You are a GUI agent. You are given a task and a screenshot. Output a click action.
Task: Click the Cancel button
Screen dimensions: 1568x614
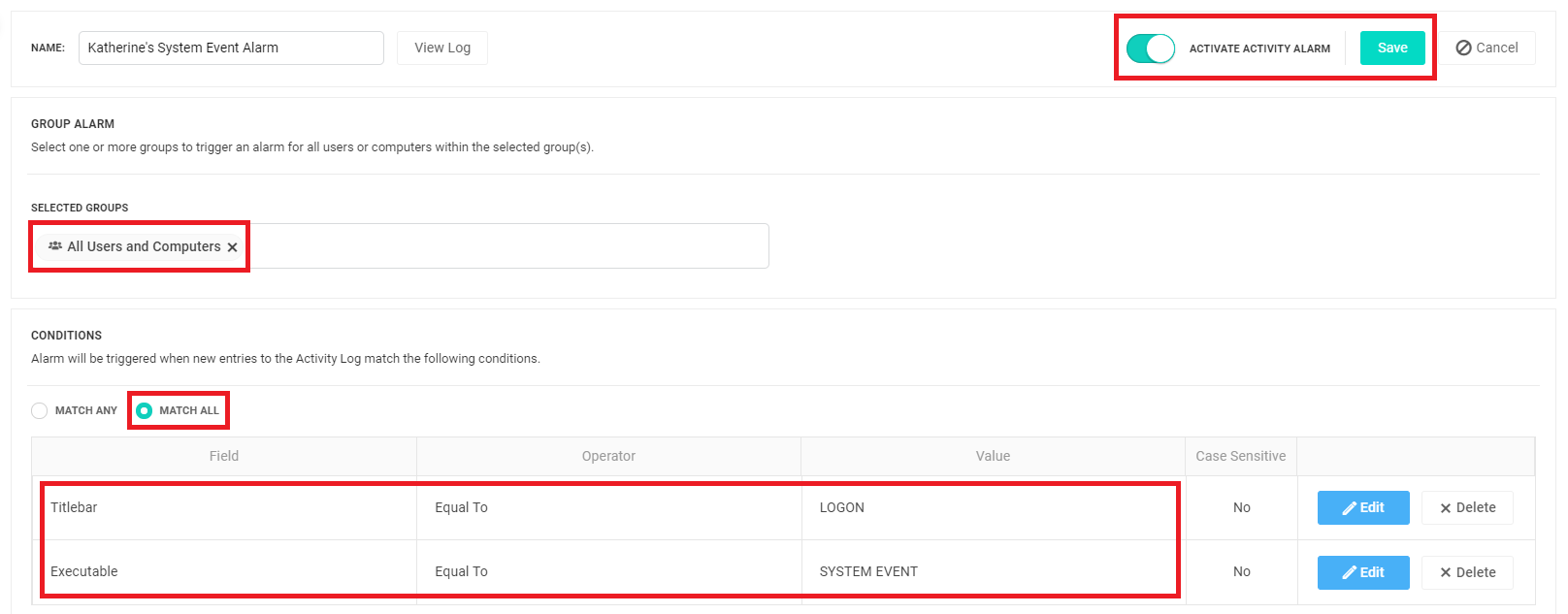(x=1486, y=48)
